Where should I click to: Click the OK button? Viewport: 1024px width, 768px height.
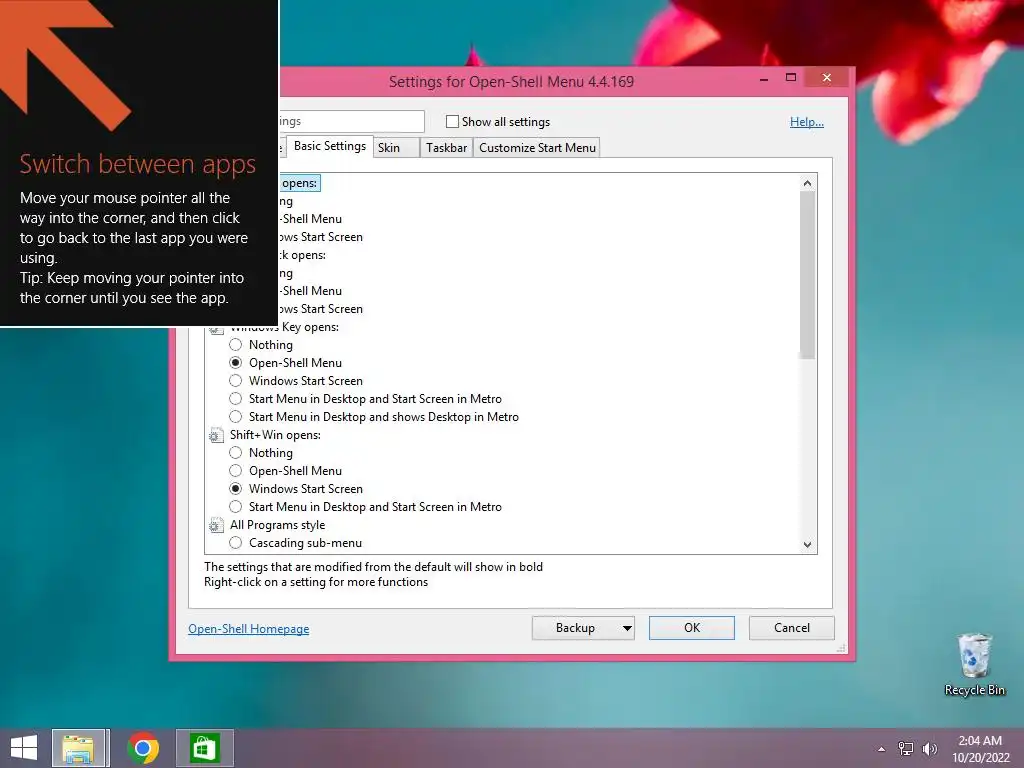(x=692, y=628)
